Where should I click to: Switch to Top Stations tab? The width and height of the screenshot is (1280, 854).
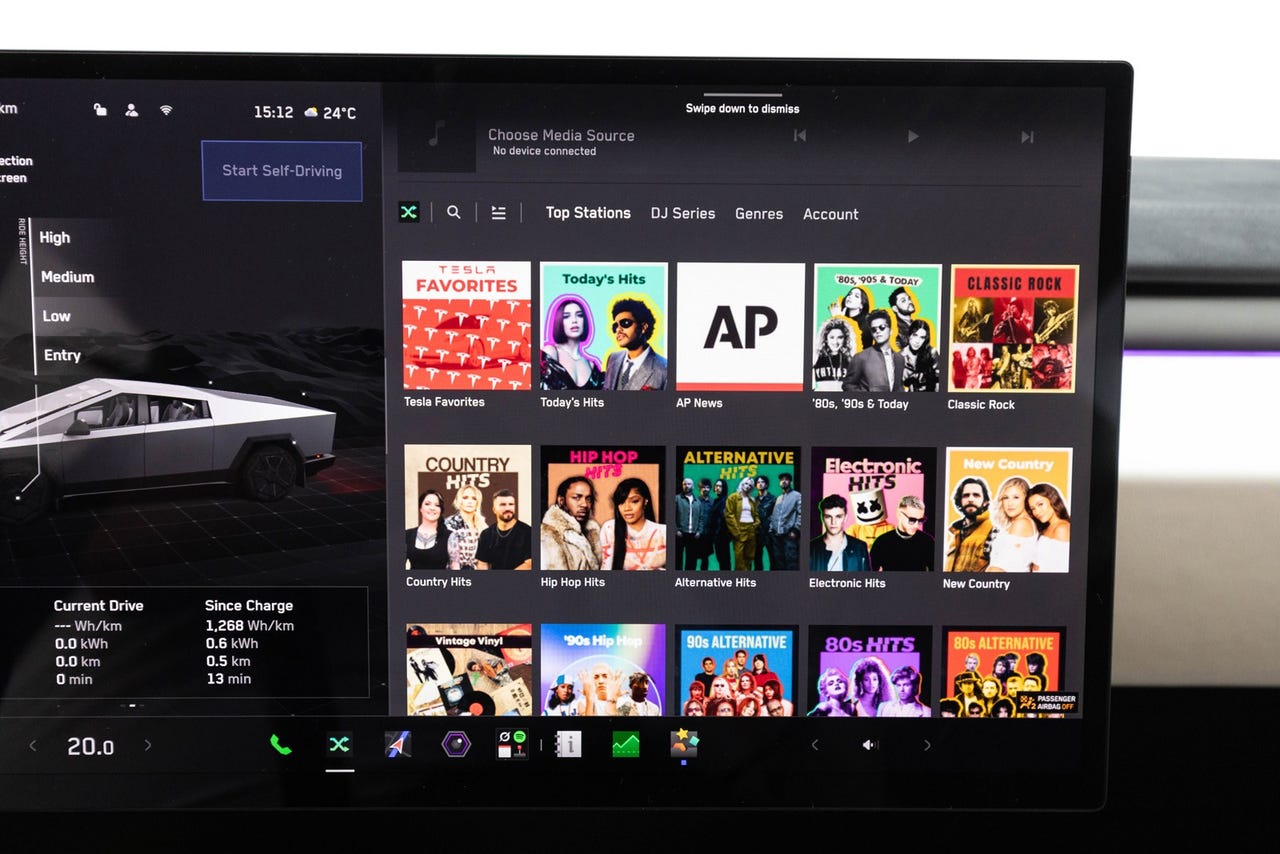[x=588, y=213]
